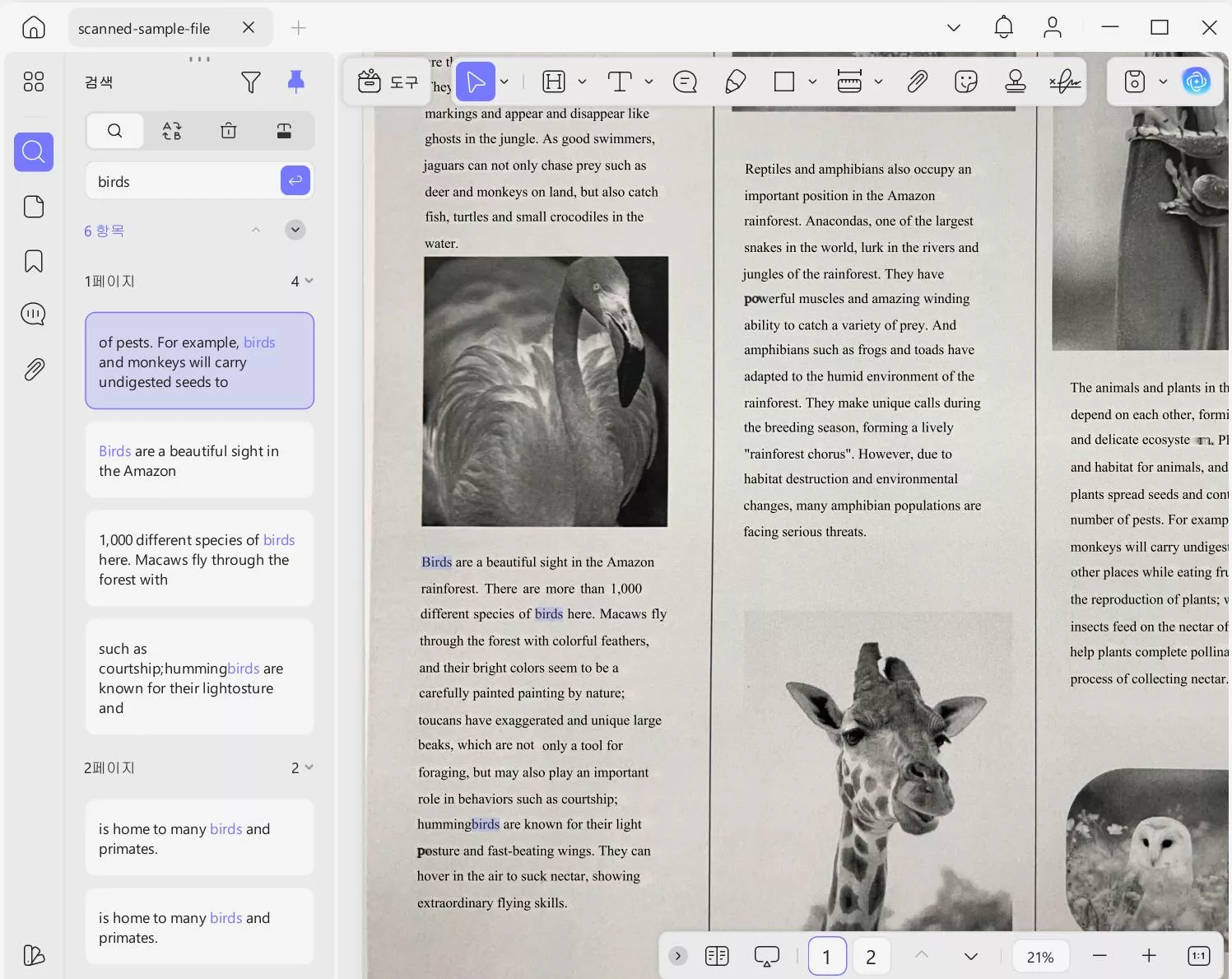1232x979 pixels.
Task: Select result 'Birds are a beautiful sight'
Action: click(x=200, y=460)
